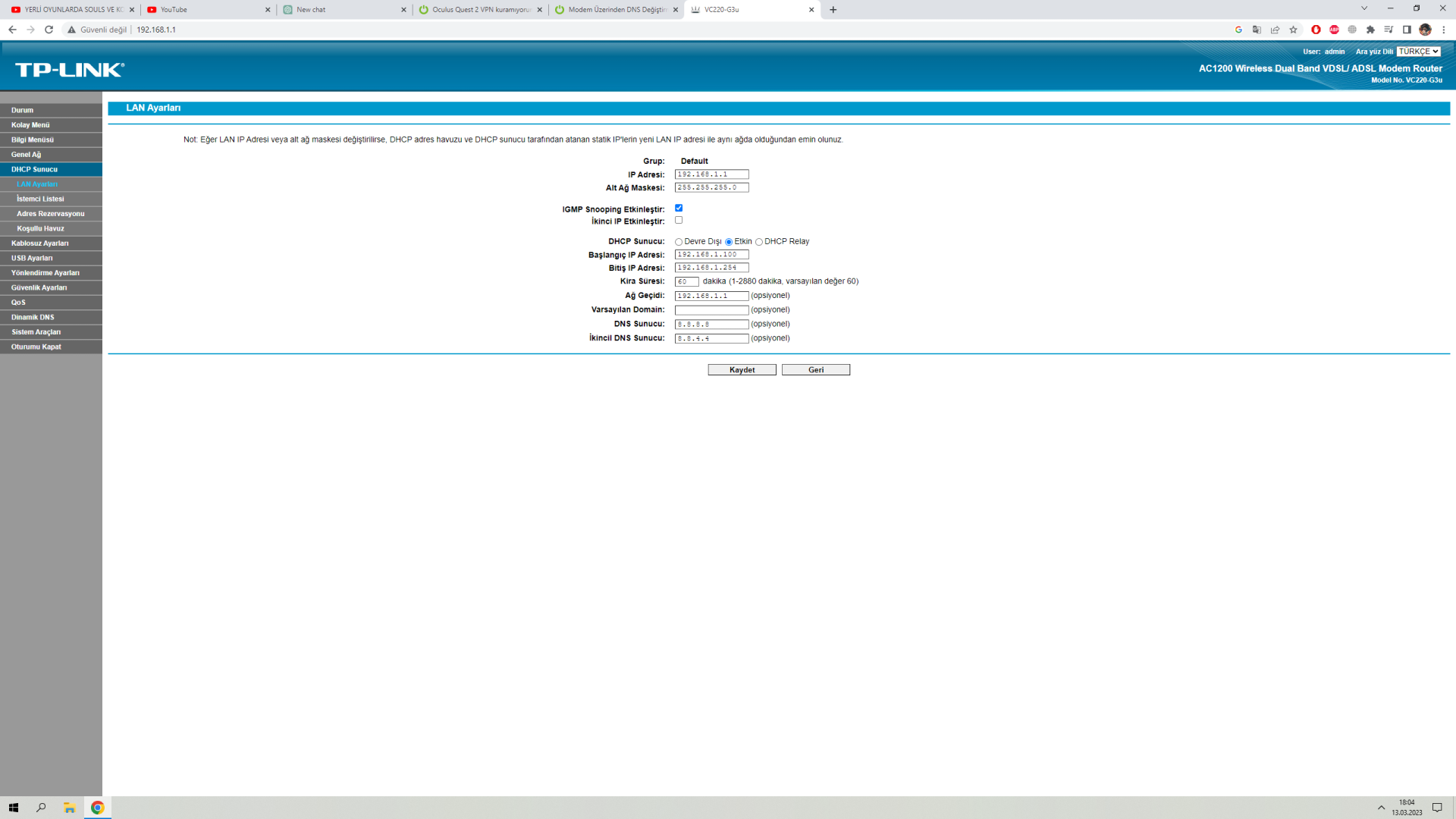The image size is (1456, 819).
Task: Open İstemci Listesi submenu item
Action: [40, 199]
